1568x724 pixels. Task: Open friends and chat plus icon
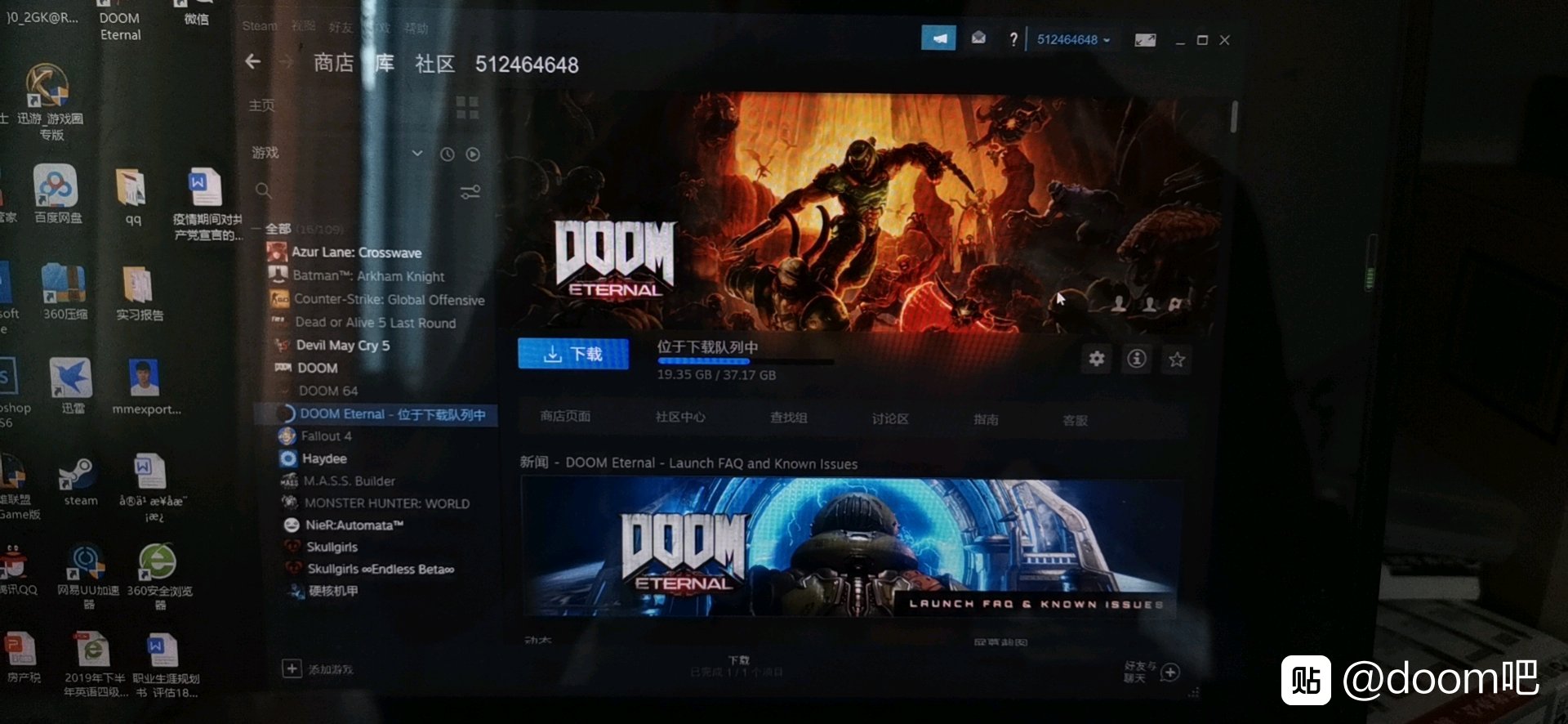click(x=1170, y=673)
